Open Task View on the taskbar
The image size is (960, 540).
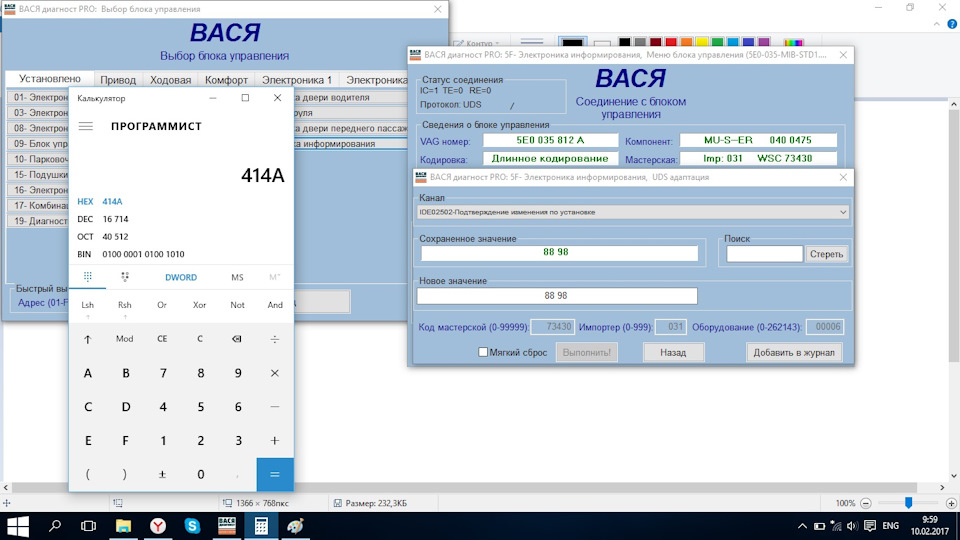pyautogui.click(x=89, y=526)
